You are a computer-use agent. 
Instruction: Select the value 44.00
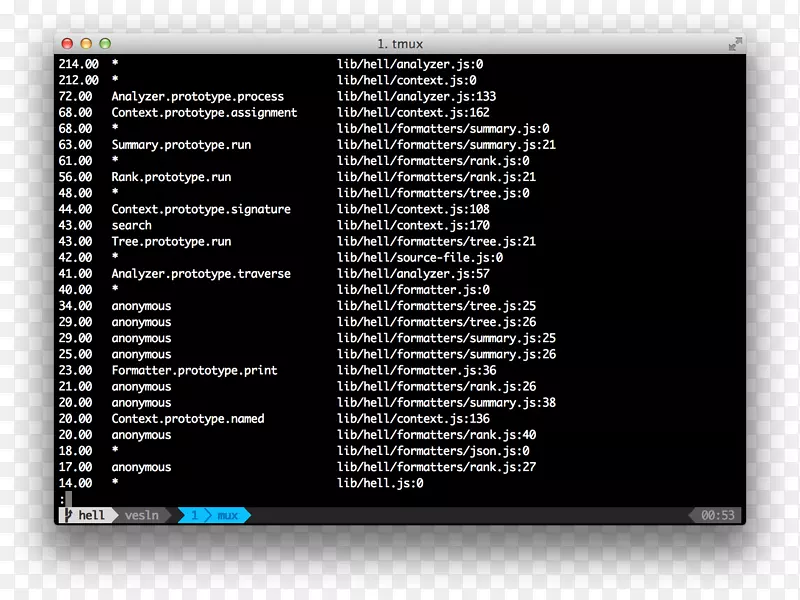tap(75, 209)
